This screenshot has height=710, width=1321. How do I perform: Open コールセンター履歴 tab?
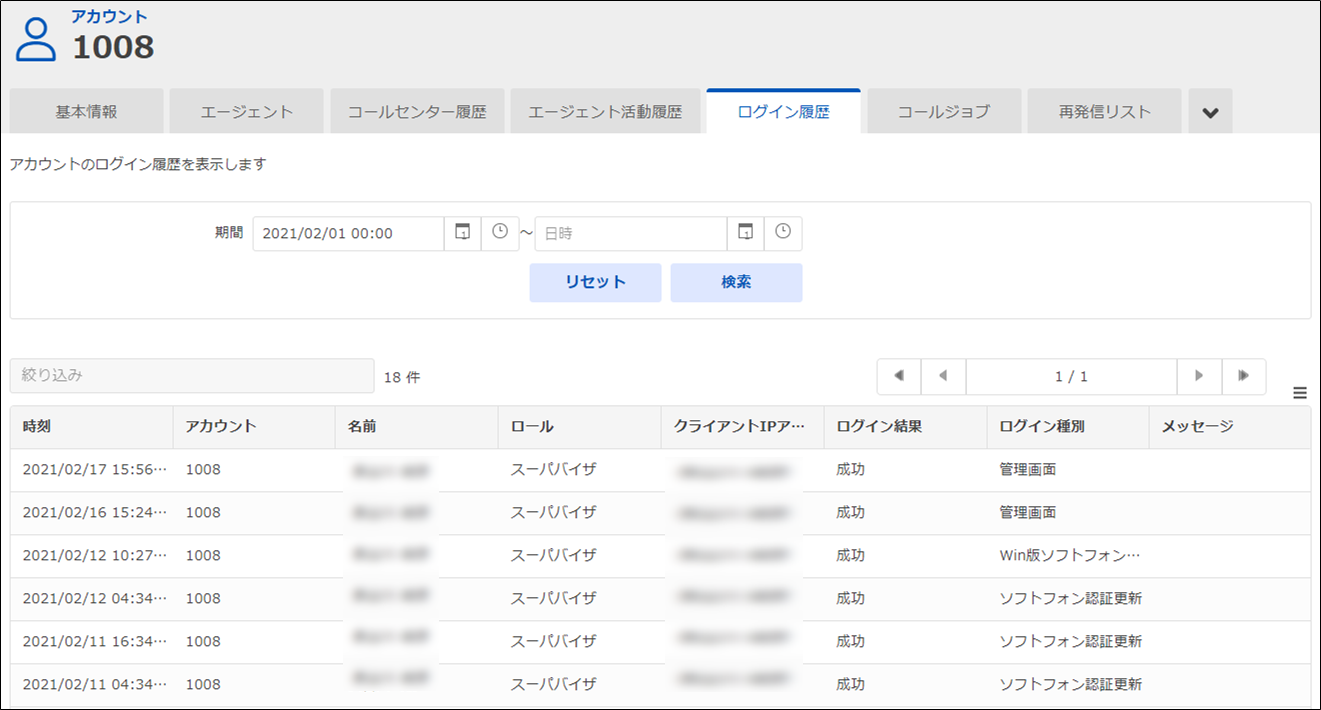[417, 112]
